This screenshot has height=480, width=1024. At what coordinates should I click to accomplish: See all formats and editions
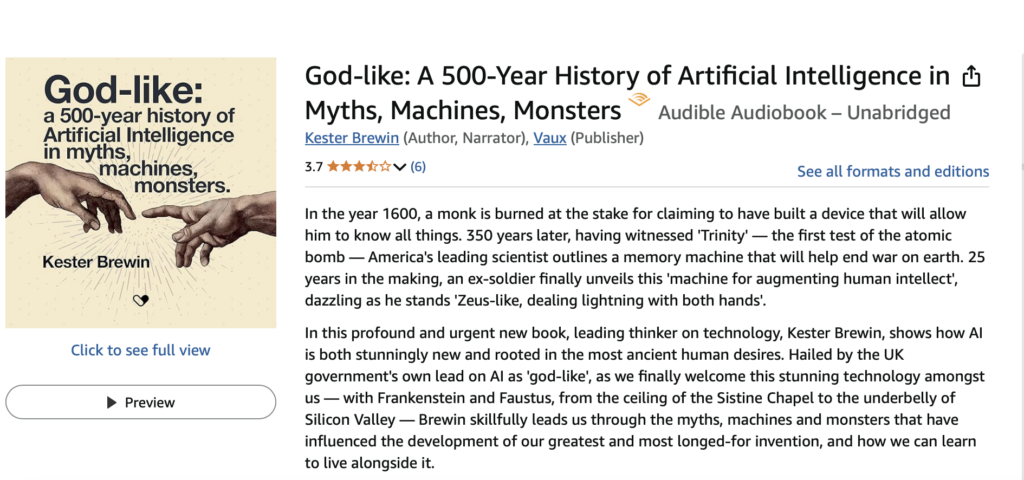click(893, 171)
